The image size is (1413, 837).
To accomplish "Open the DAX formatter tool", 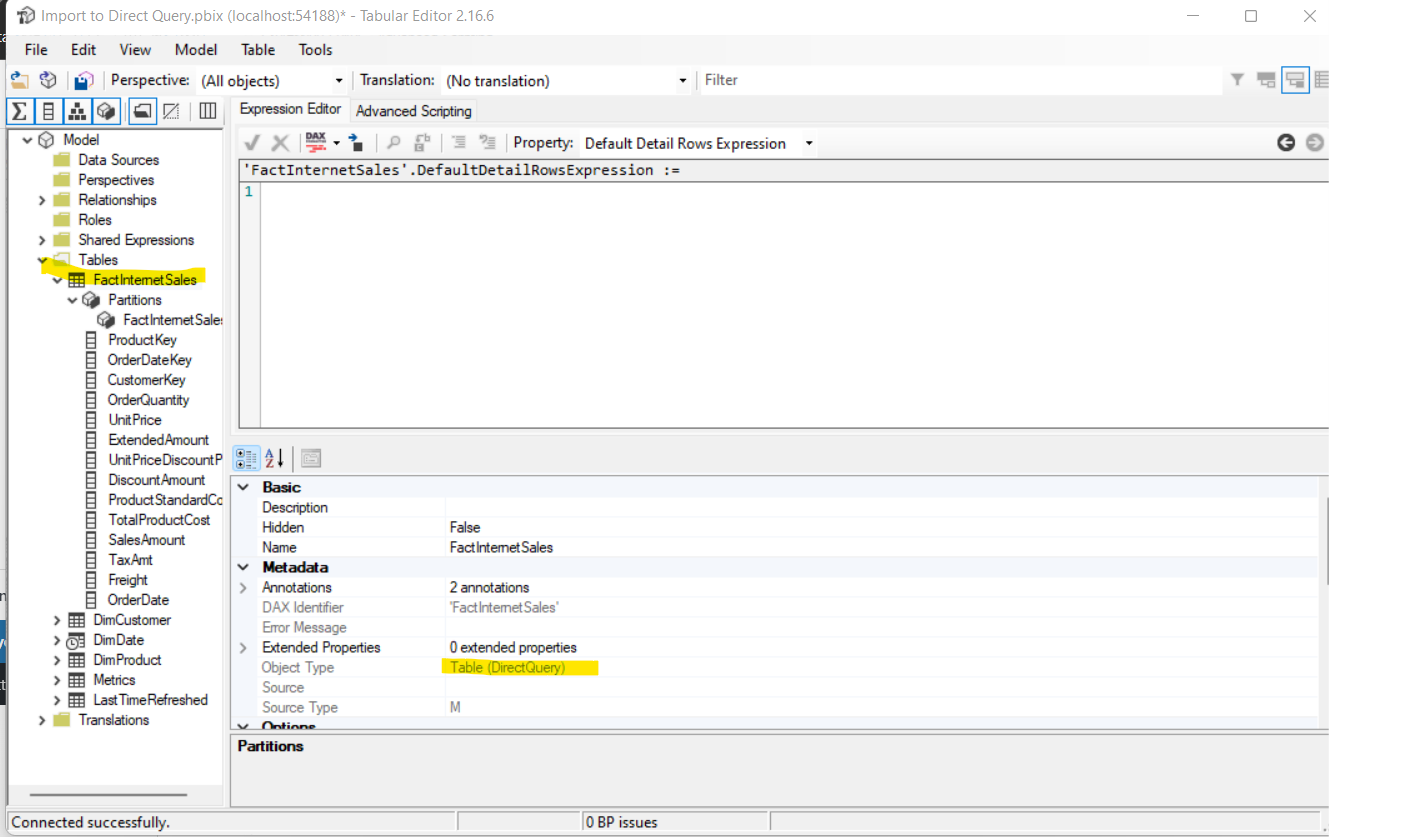I will click(x=315, y=143).
